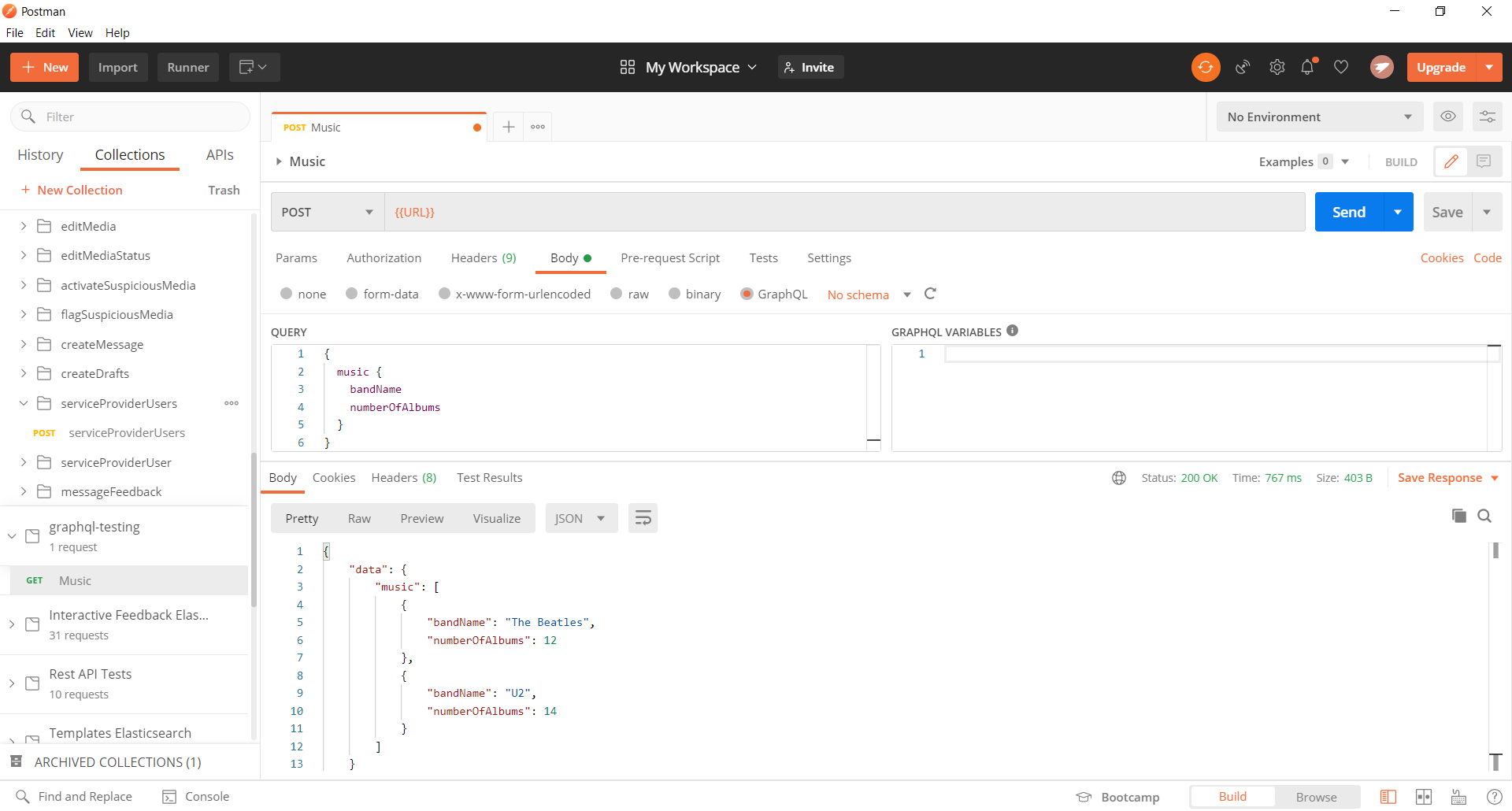Open a new request tab with plus
This screenshot has width=1512, height=811.
[x=509, y=127]
